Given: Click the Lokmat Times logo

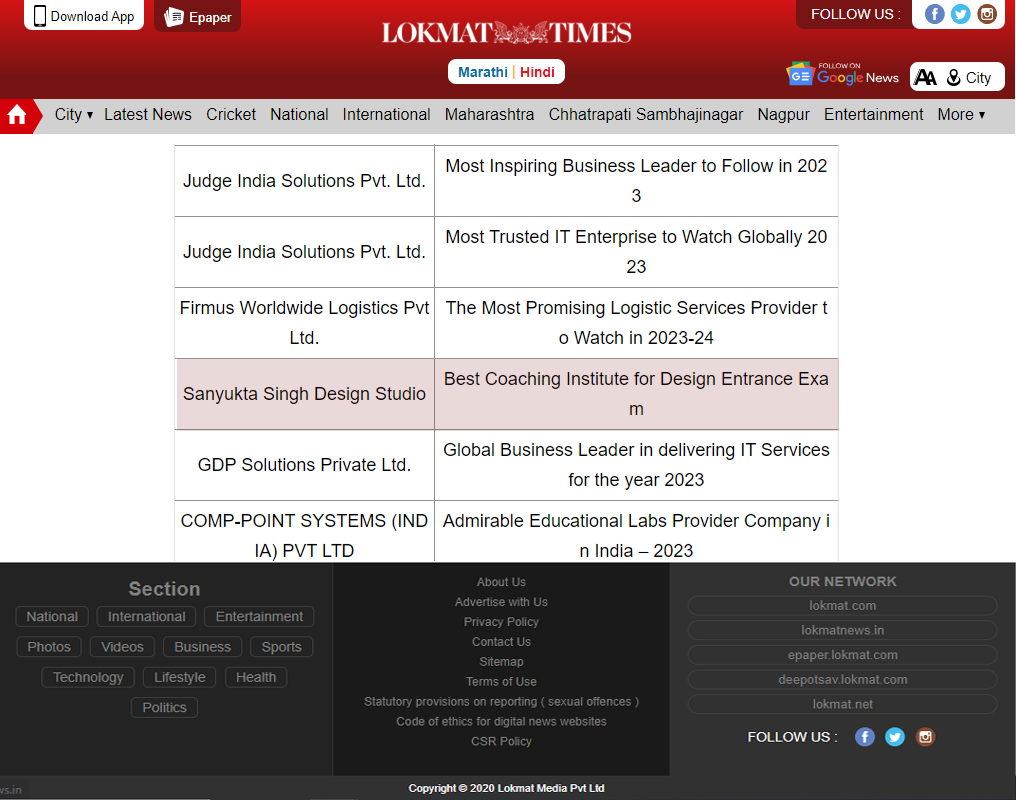Looking at the screenshot, I should pyautogui.click(x=507, y=32).
